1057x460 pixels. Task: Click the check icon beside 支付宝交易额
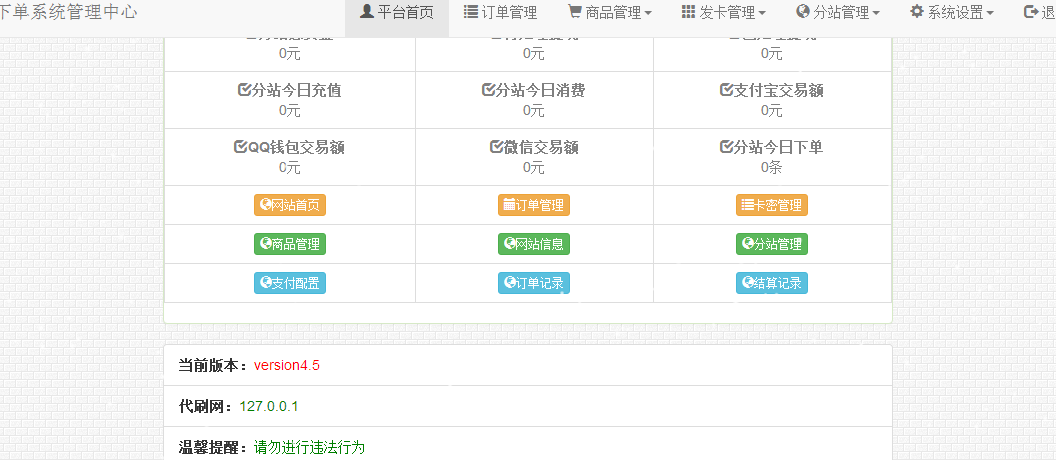tap(726, 90)
